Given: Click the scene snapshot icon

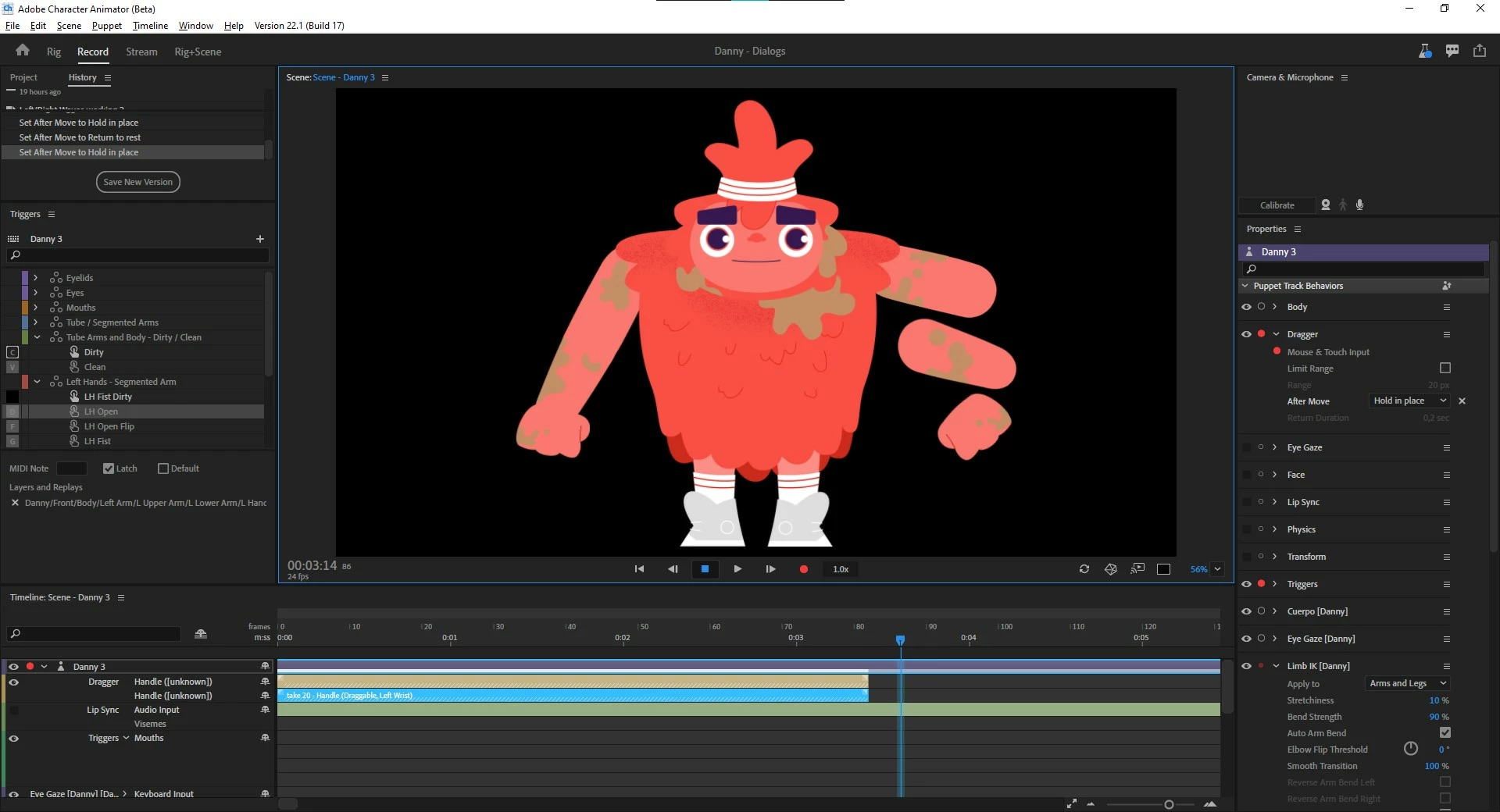Looking at the screenshot, I should point(1137,568).
